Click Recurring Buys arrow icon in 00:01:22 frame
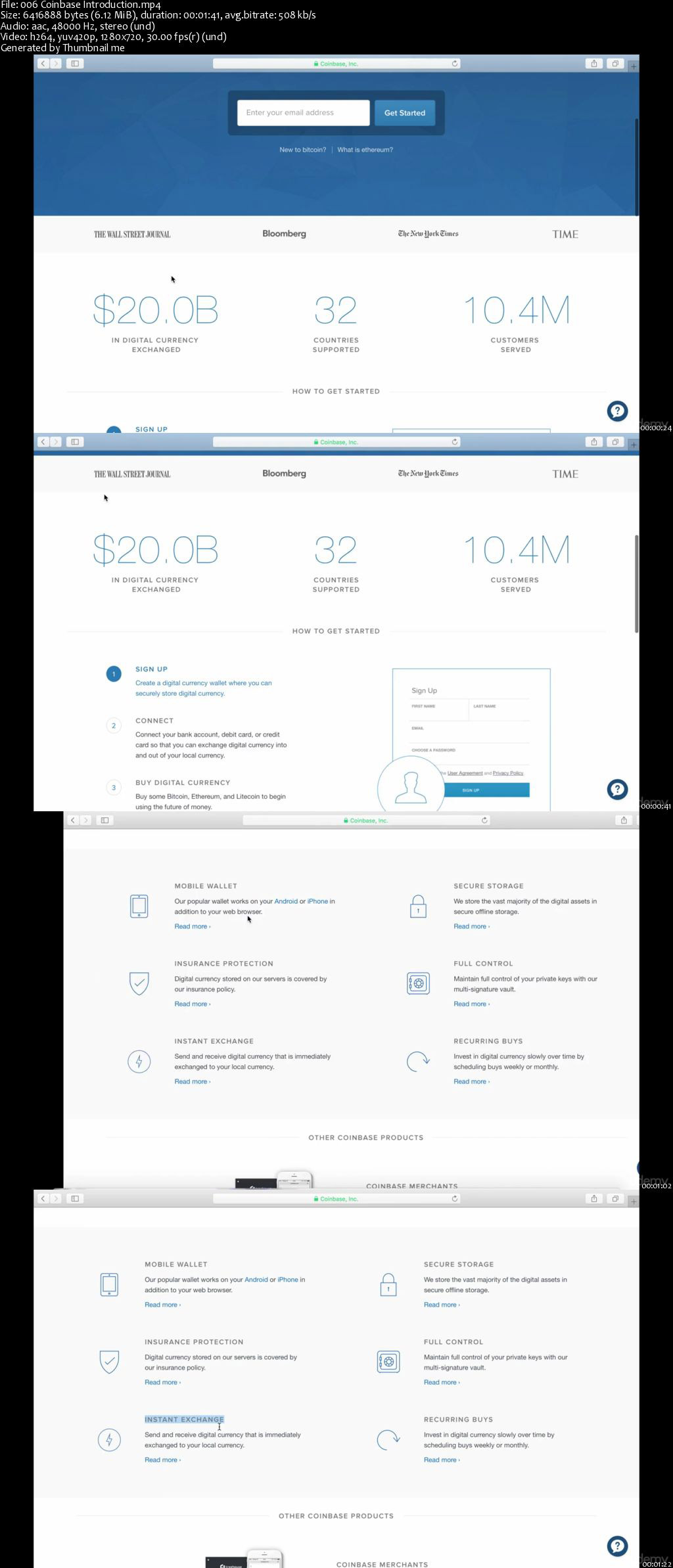Screen dimensions: 673x1568 coord(388,1440)
